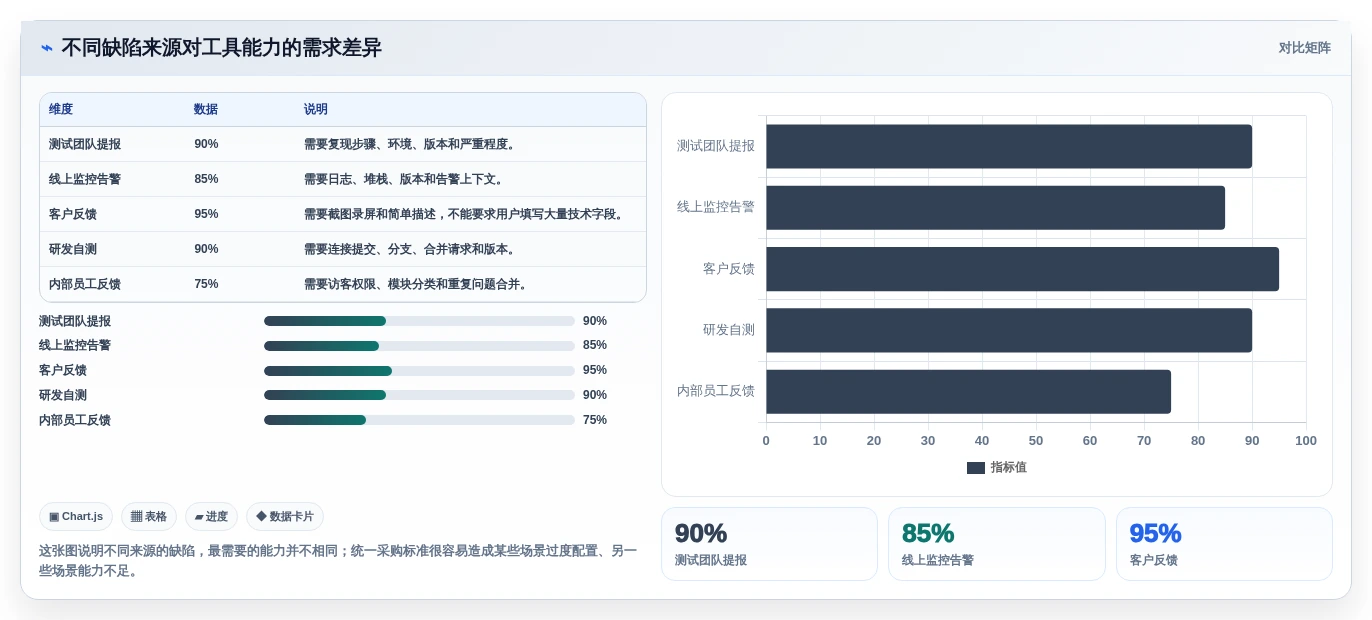Click the 85% cell in the table
1372x620 pixels.
(x=206, y=179)
